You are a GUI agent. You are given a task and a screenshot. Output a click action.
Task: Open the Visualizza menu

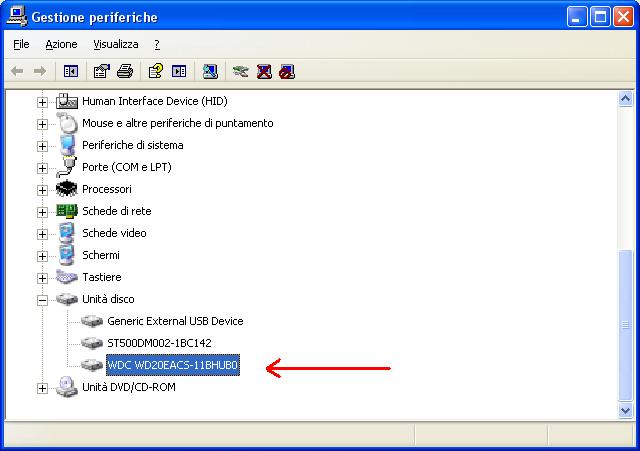tap(116, 44)
